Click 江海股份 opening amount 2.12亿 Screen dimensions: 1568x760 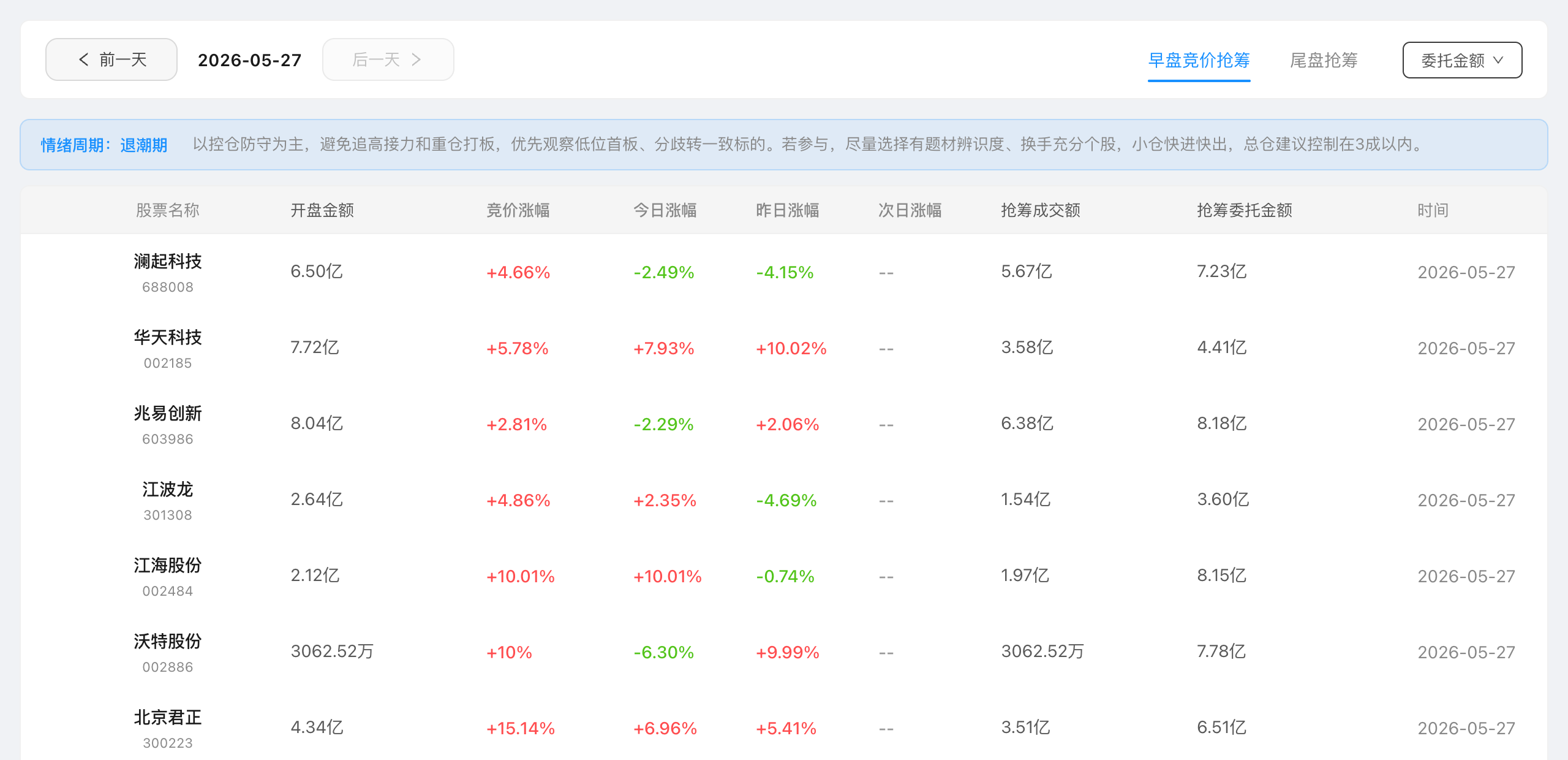(x=315, y=576)
